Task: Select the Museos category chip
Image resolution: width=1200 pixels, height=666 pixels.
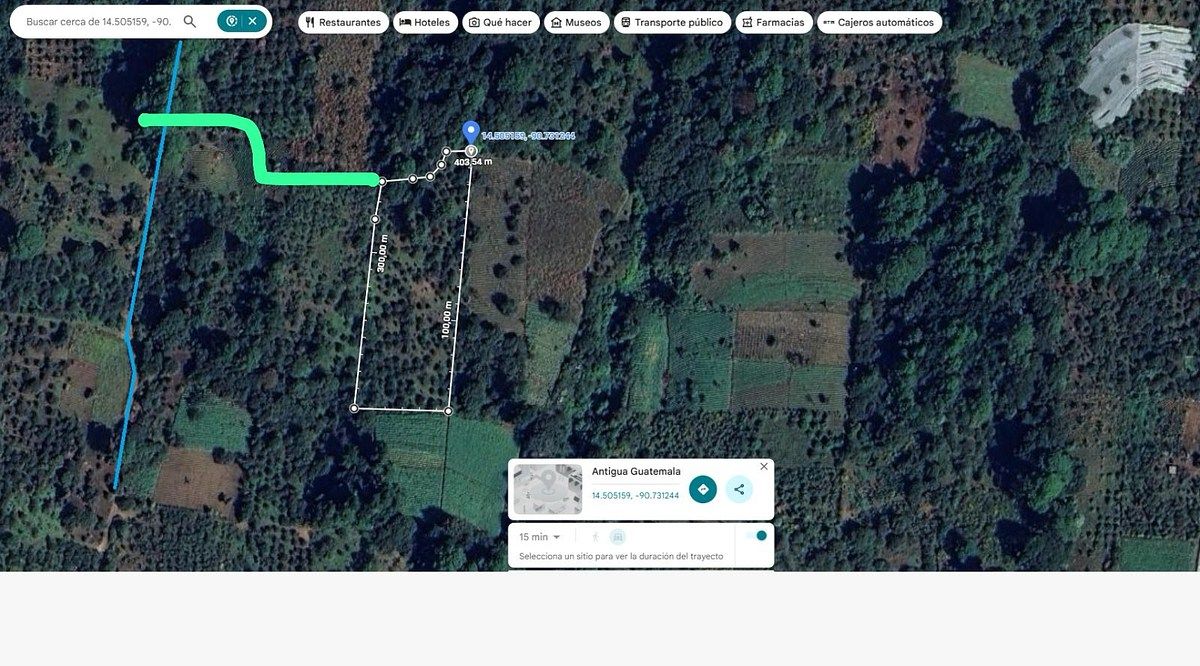Action: pyautogui.click(x=577, y=22)
